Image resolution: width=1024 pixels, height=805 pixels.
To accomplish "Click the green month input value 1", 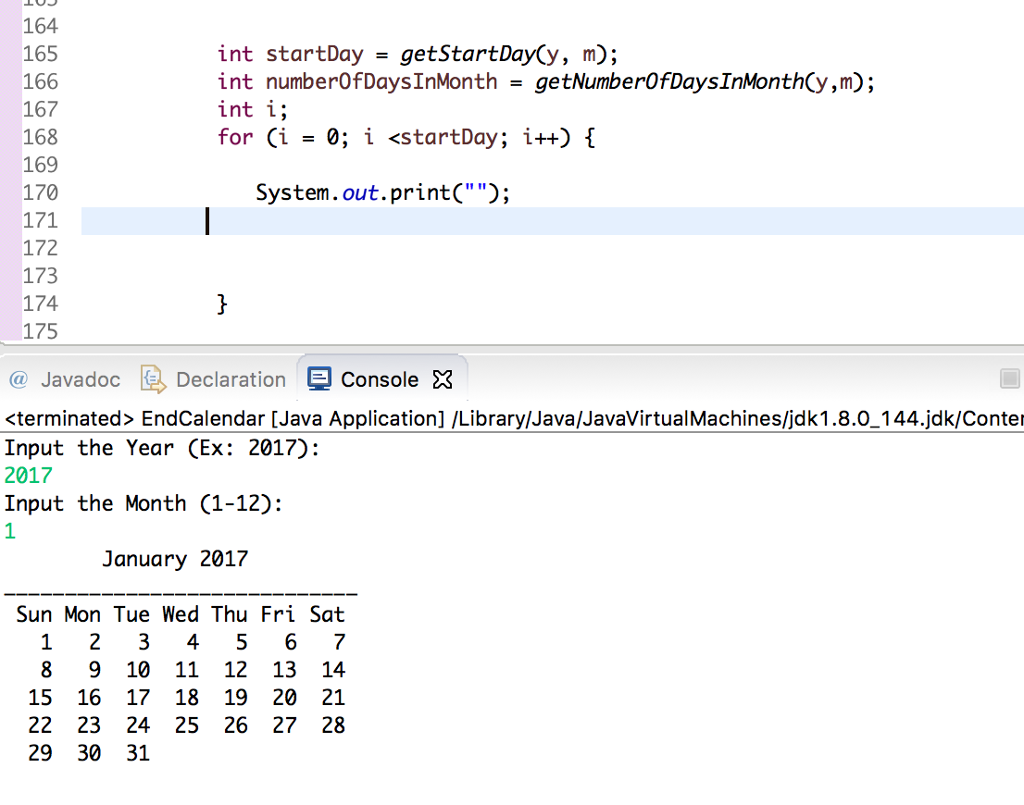I will click(x=10, y=531).
